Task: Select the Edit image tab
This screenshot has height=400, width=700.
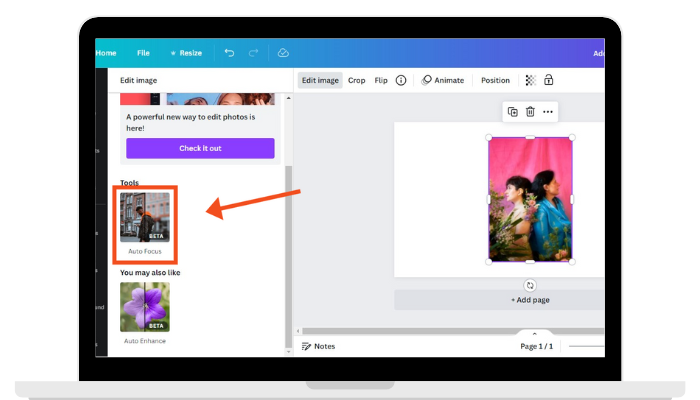Action: (x=320, y=80)
